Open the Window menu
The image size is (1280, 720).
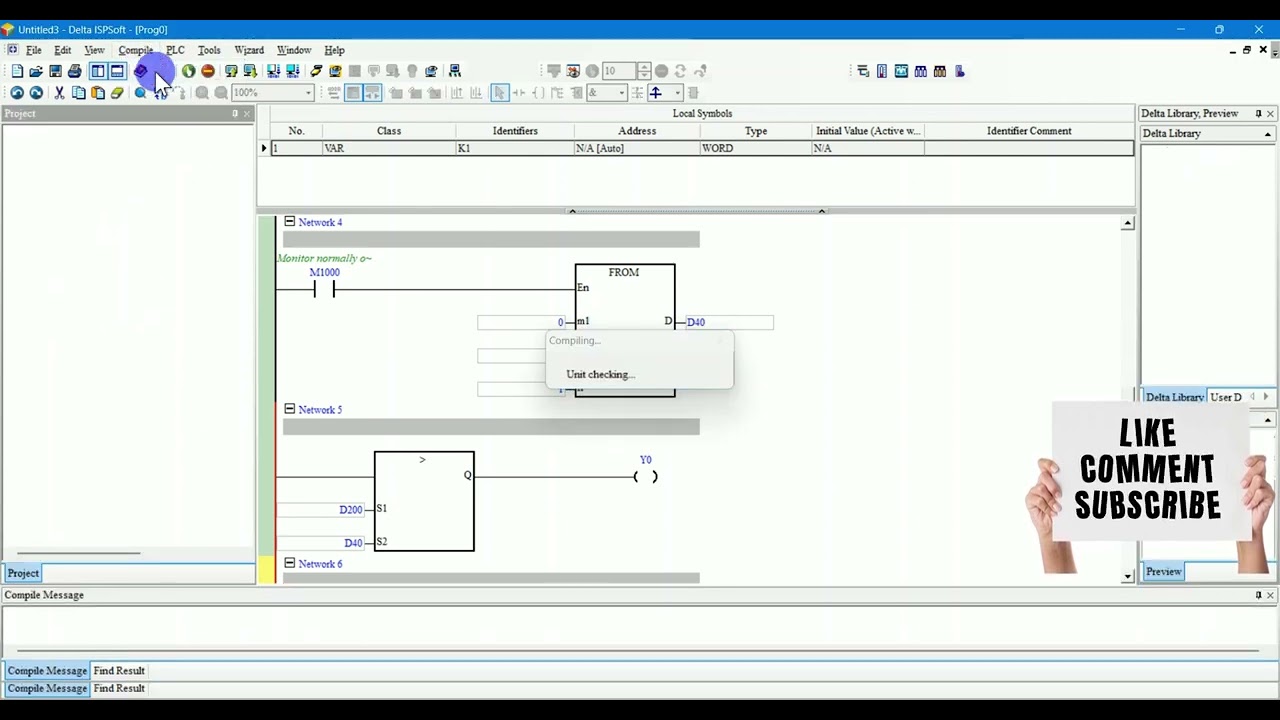(294, 50)
